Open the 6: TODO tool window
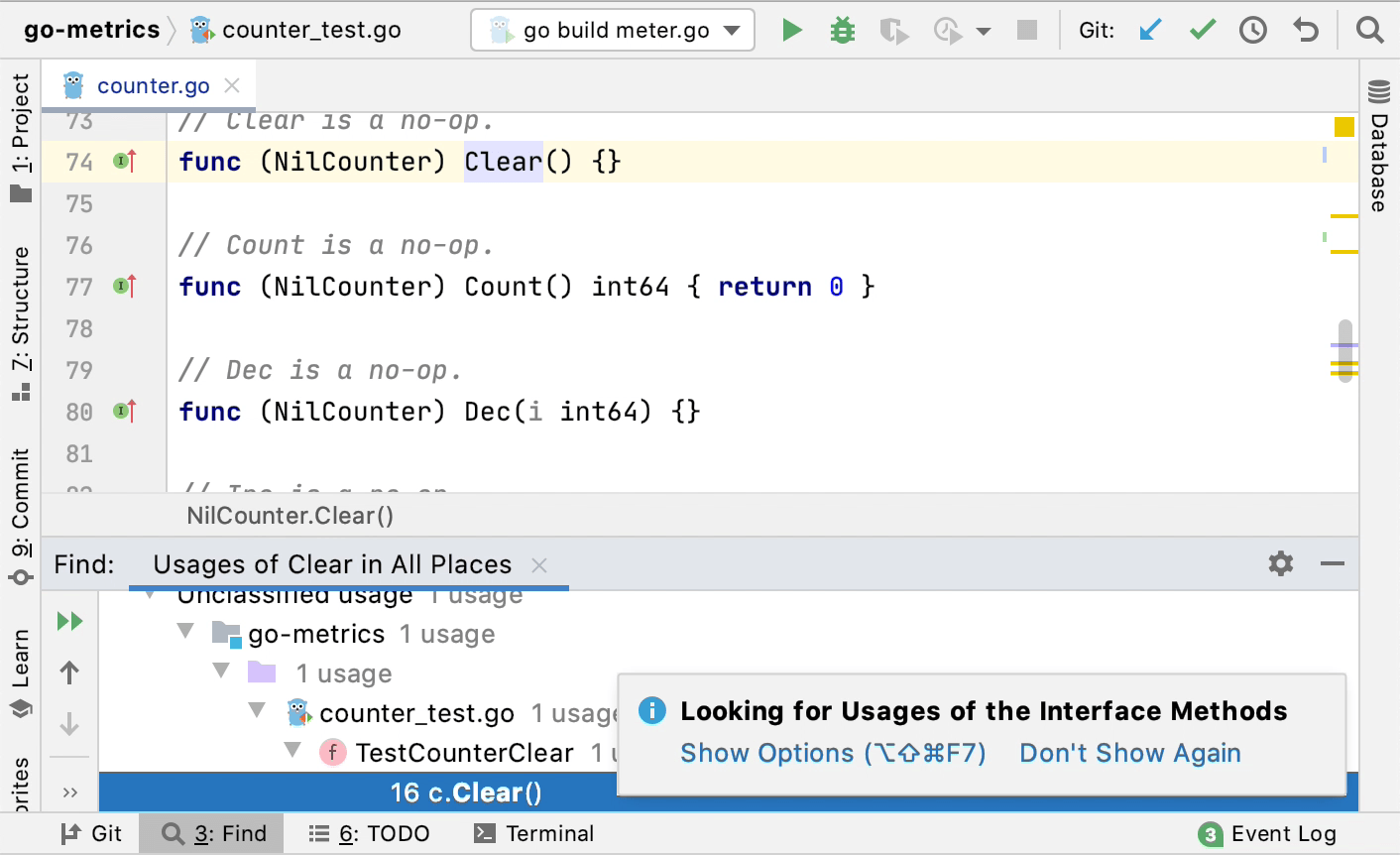The image size is (1400, 855). pos(369,833)
